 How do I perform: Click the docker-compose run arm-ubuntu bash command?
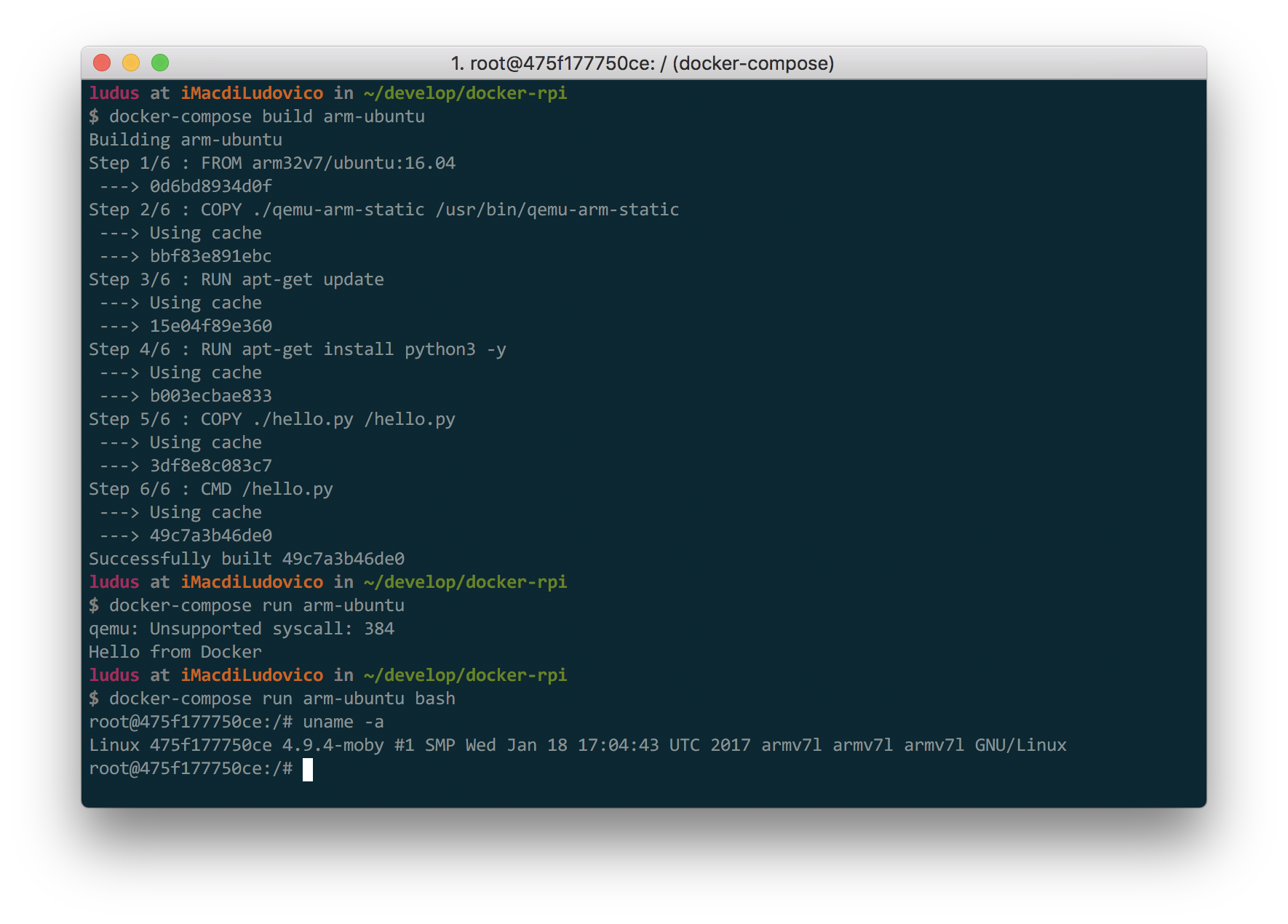pyautogui.click(x=282, y=698)
